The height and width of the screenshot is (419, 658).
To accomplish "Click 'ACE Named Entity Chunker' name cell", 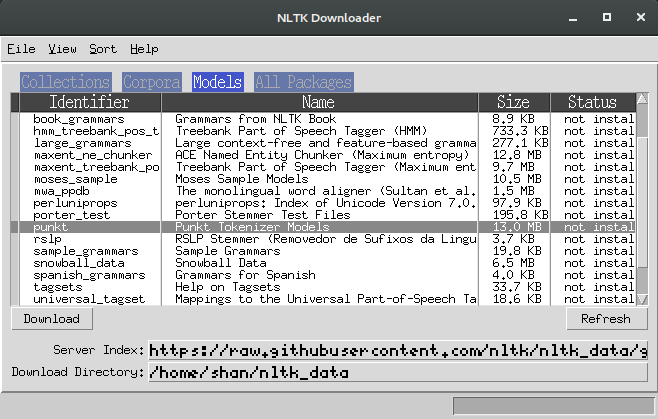I will pos(322,155).
